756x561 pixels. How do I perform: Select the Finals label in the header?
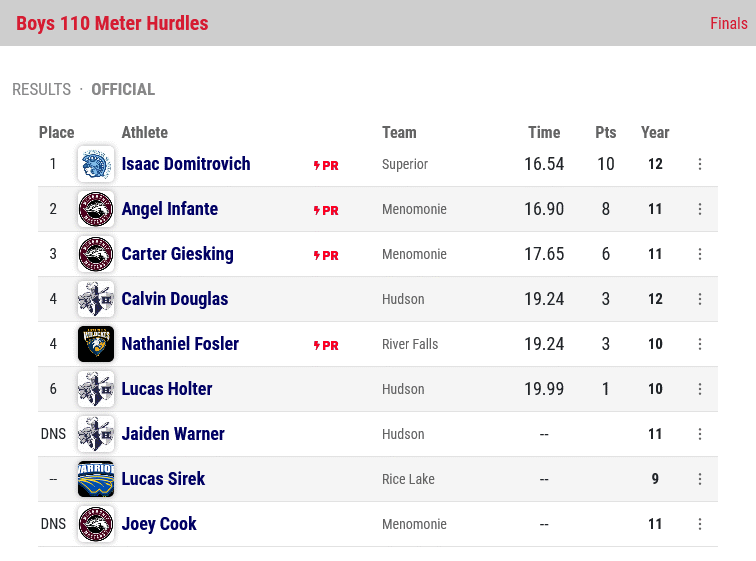729,23
